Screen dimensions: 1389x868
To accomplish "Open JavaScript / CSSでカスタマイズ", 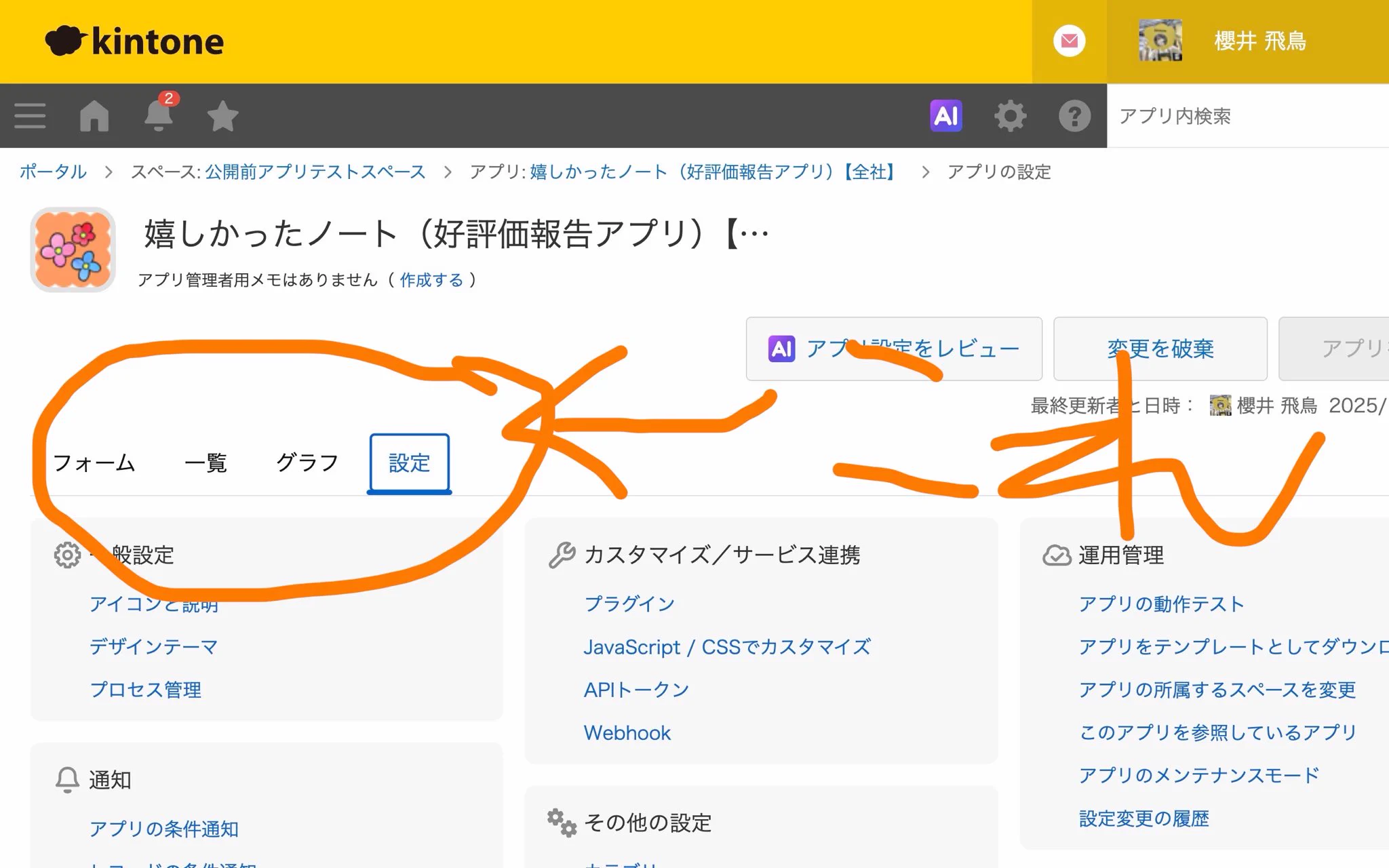I will pos(727,647).
